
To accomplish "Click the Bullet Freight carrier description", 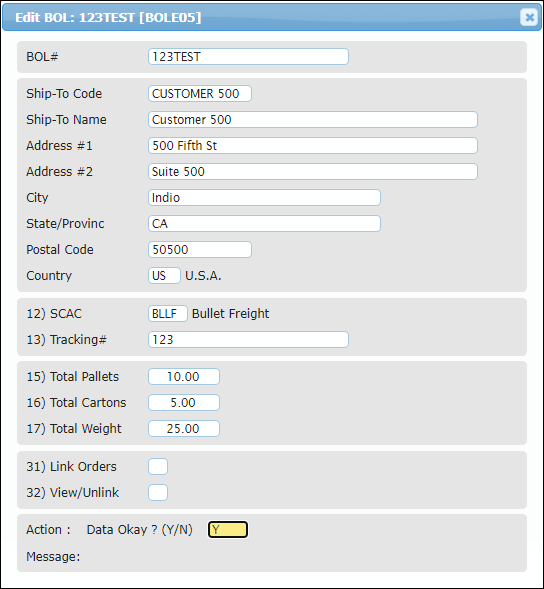I will coord(230,314).
